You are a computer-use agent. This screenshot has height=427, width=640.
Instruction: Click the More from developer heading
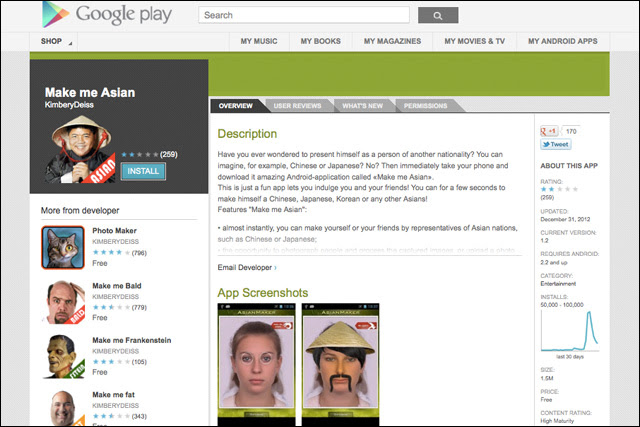click(80, 211)
